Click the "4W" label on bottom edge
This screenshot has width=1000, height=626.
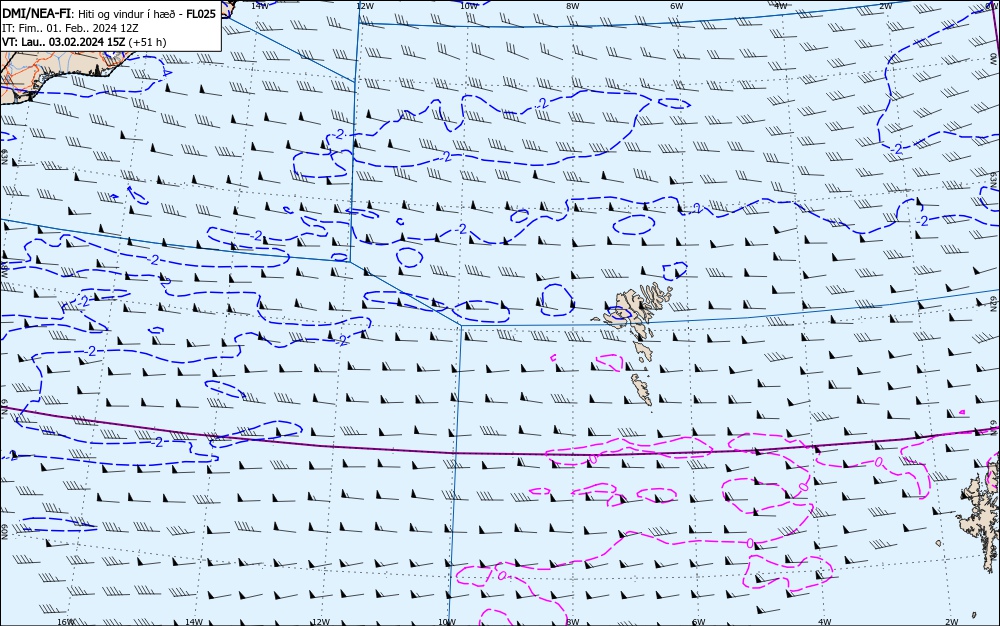(824, 622)
